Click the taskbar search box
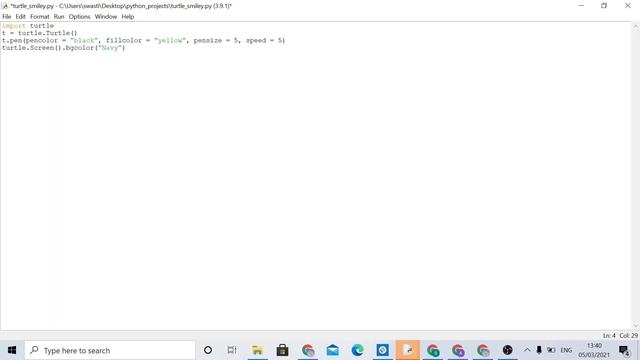This screenshot has height=360, width=640. coord(110,350)
